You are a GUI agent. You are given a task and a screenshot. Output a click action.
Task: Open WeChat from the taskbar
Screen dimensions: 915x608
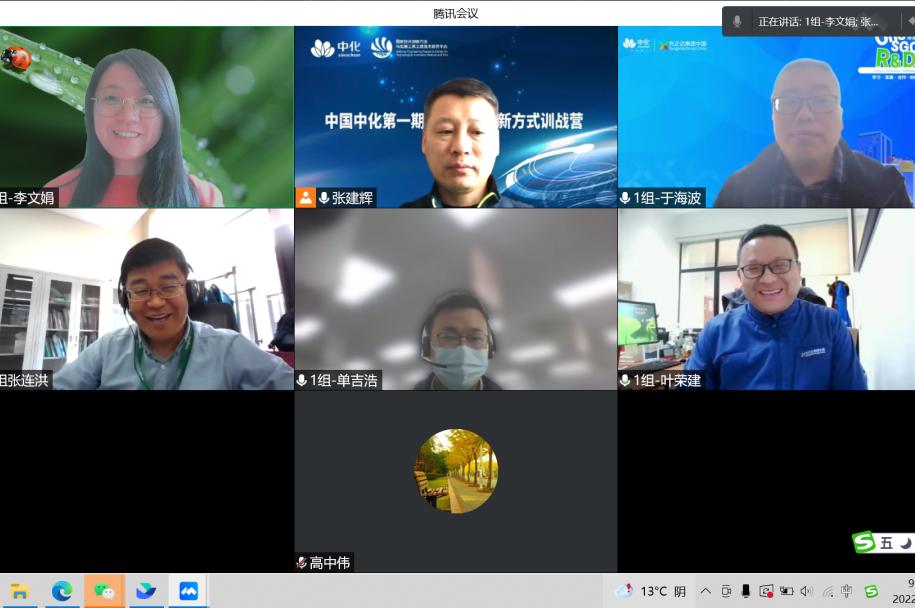(104, 590)
